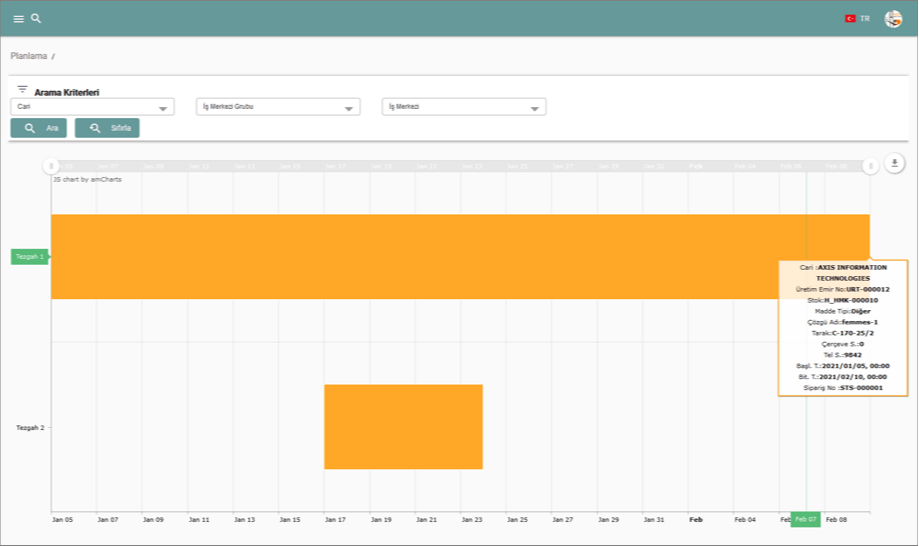Click the Planlama breadcrumb

pyautogui.click(x=29, y=56)
